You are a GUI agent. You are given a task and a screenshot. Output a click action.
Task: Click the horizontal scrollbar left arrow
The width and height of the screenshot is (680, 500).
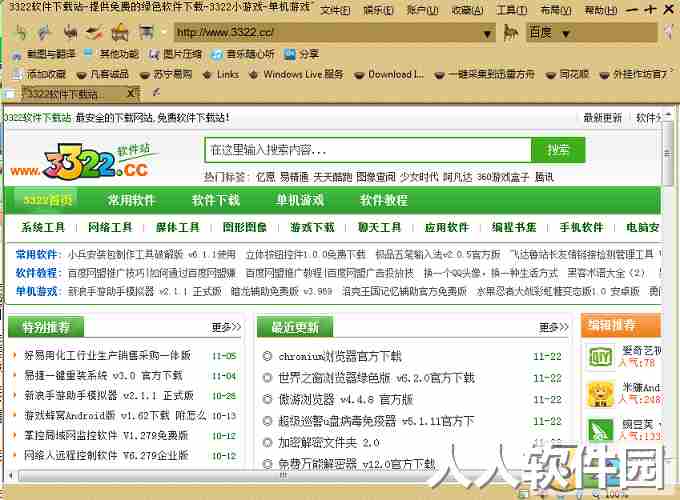[11, 476]
